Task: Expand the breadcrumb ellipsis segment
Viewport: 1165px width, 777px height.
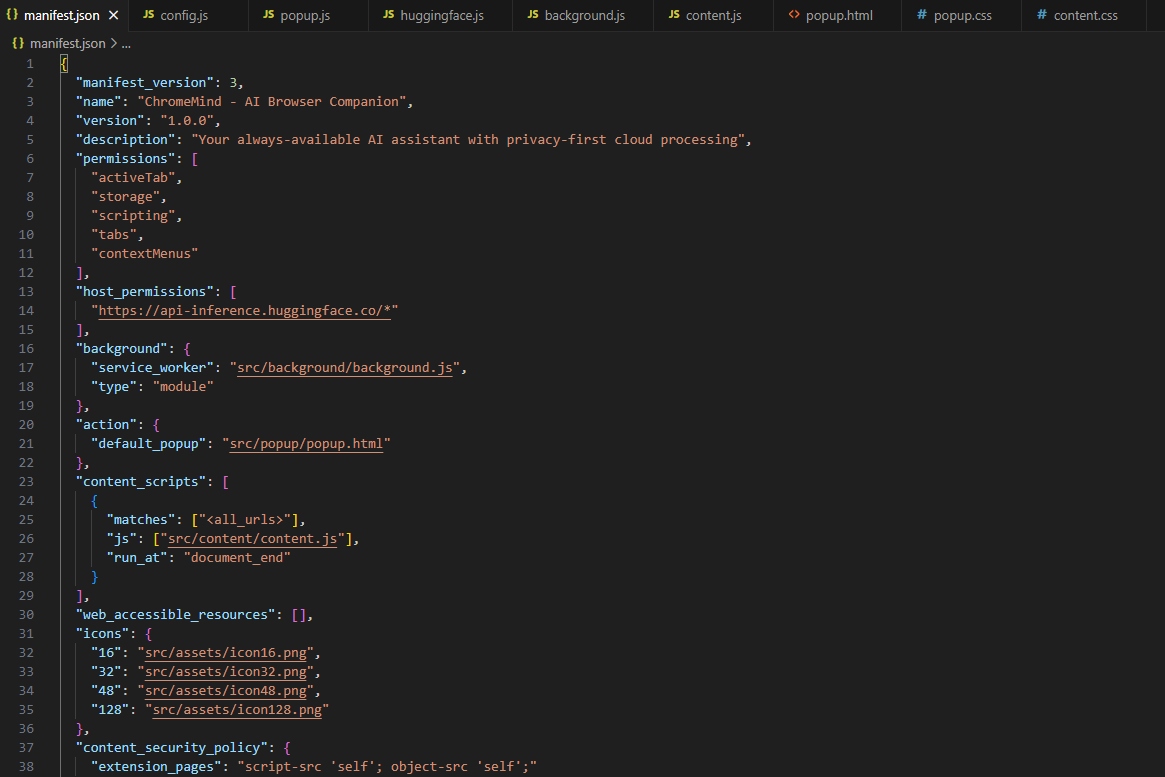Action: coord(126,43)
